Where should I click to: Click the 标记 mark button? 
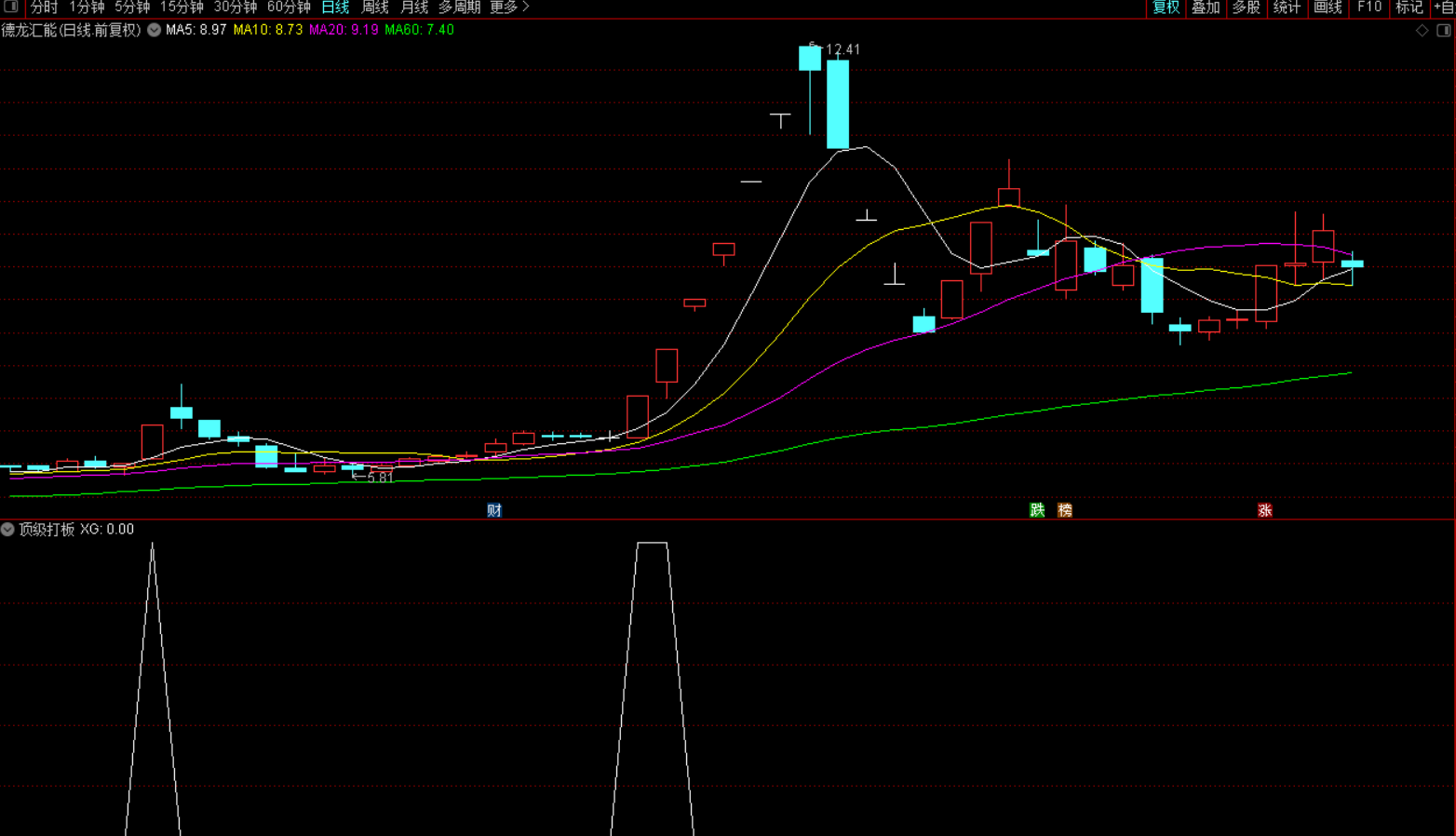1409,7
